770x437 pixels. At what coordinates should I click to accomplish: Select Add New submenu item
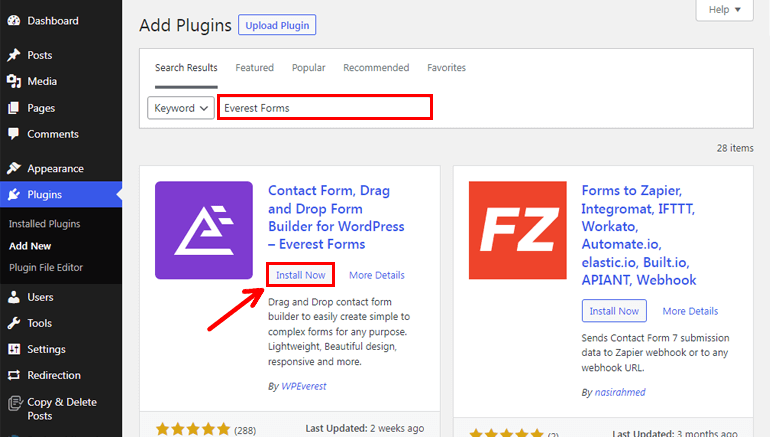(30, 246)
